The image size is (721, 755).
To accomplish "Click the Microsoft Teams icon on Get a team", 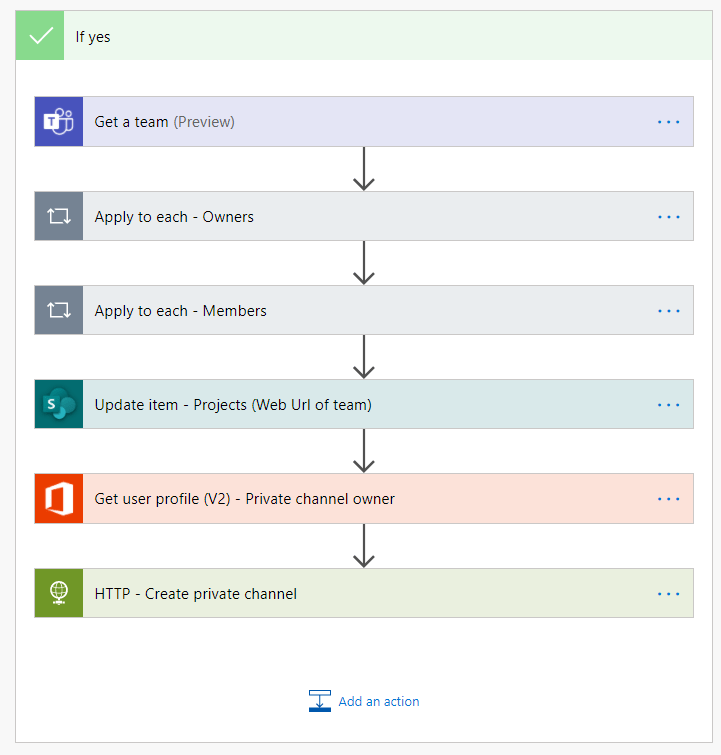I will coord(59,122).
